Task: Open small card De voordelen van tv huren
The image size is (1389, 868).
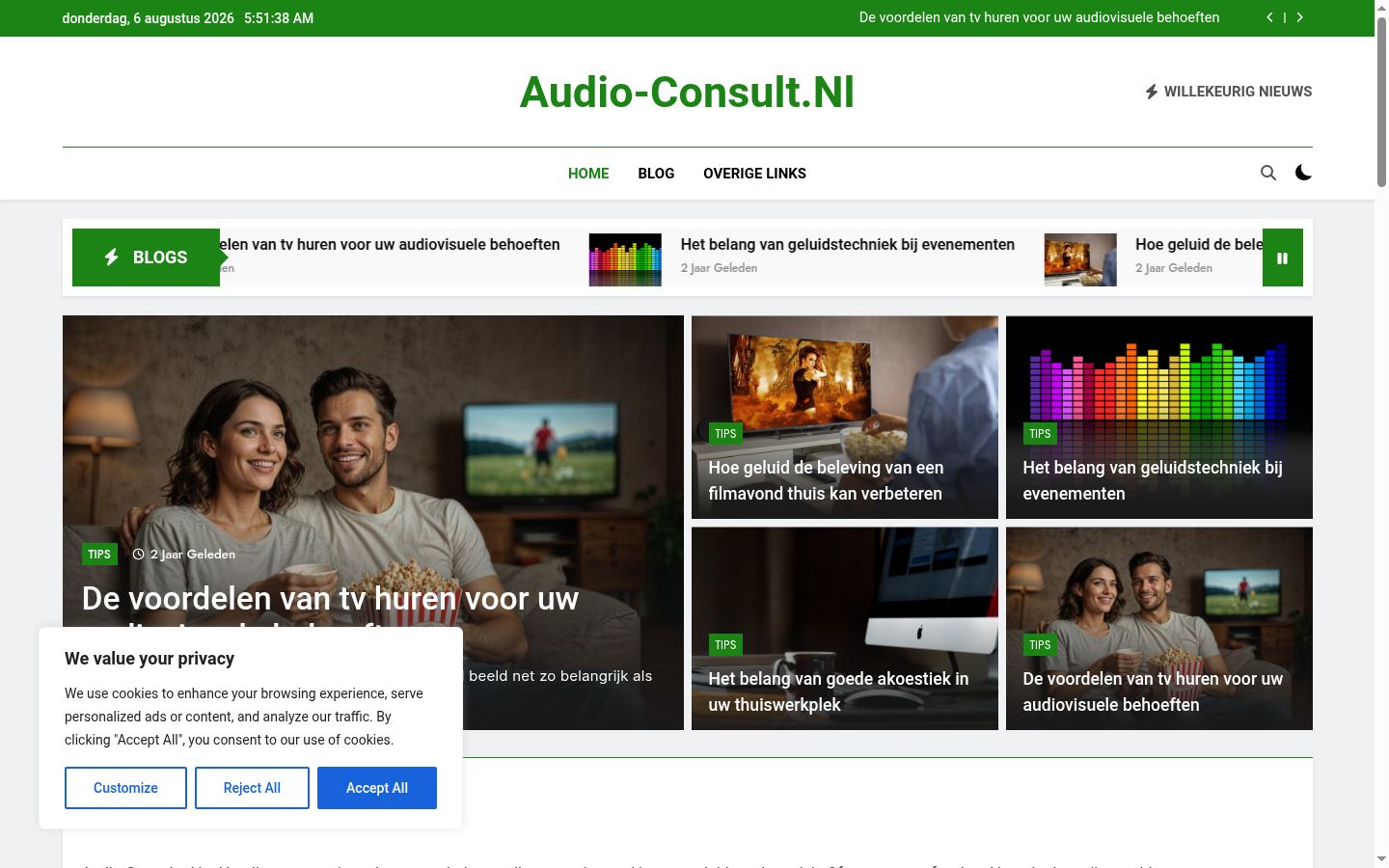Action: [x=1153, y=692]
